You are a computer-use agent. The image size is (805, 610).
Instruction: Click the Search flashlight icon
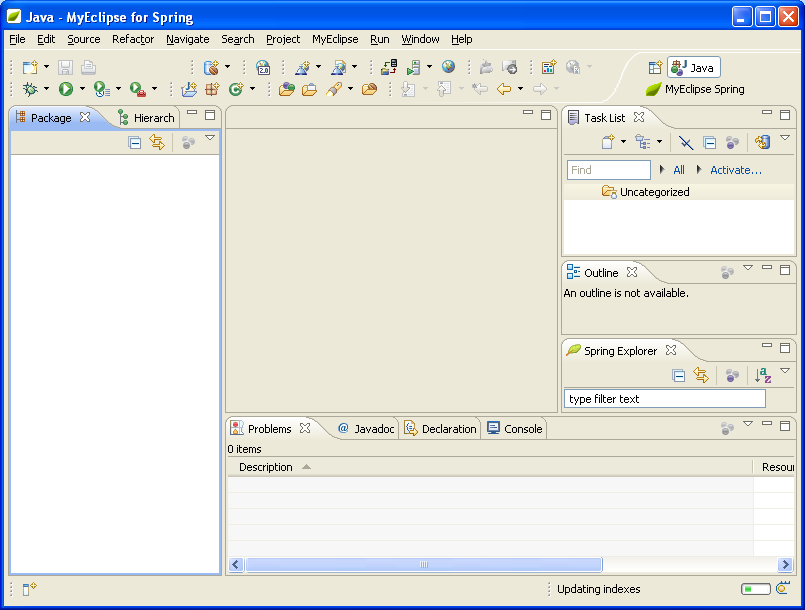click(334, 89)
